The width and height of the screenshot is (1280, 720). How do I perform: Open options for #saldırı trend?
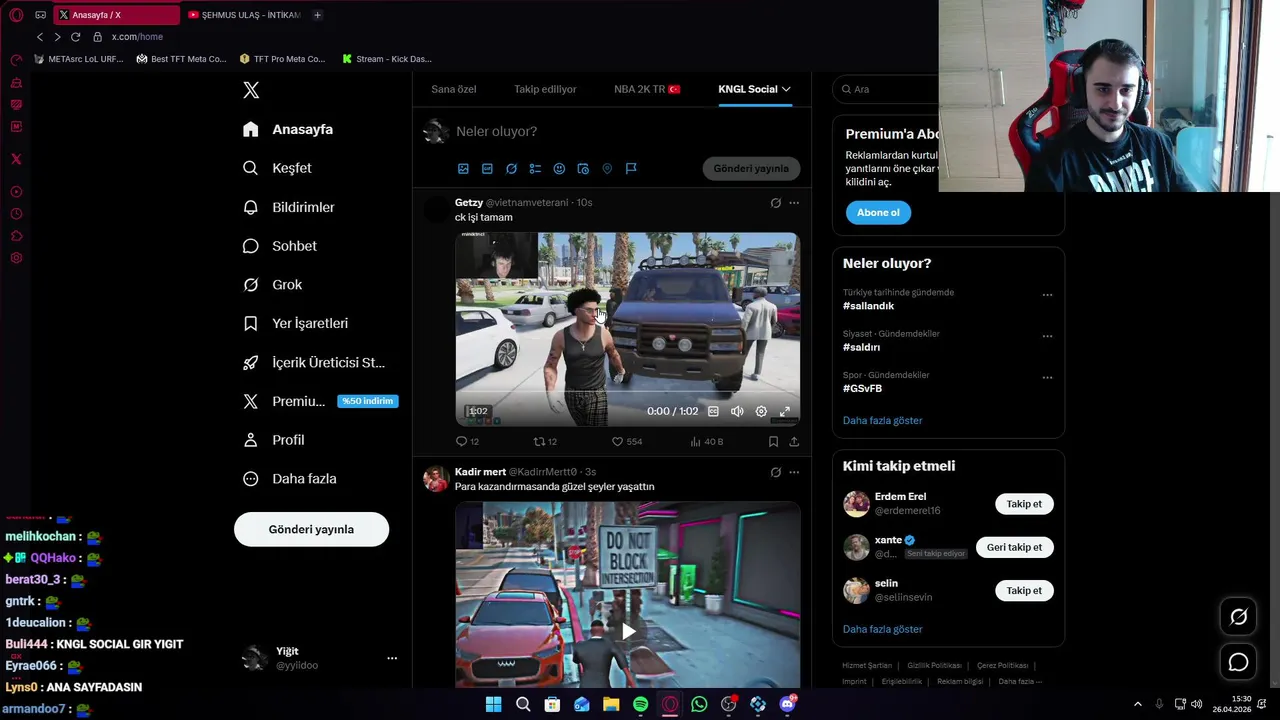1047,336
